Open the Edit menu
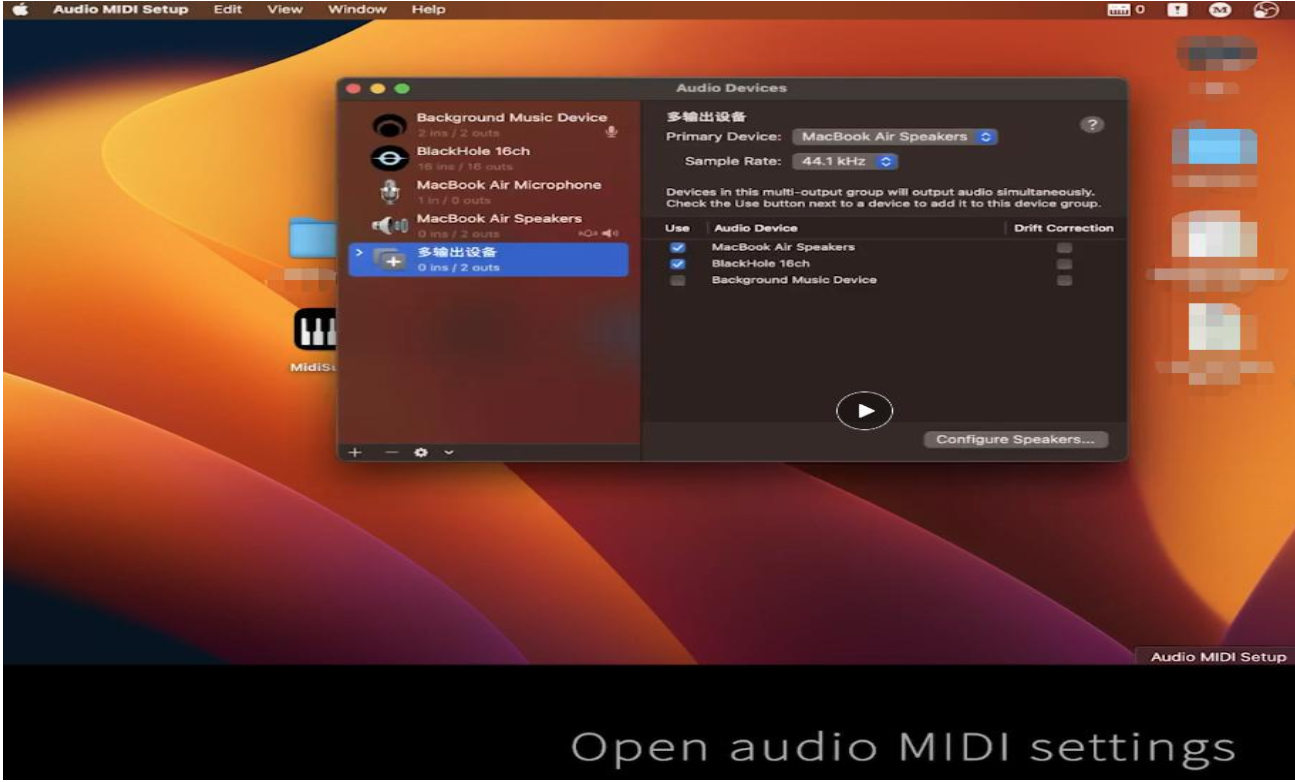 (x=227, y=10)
